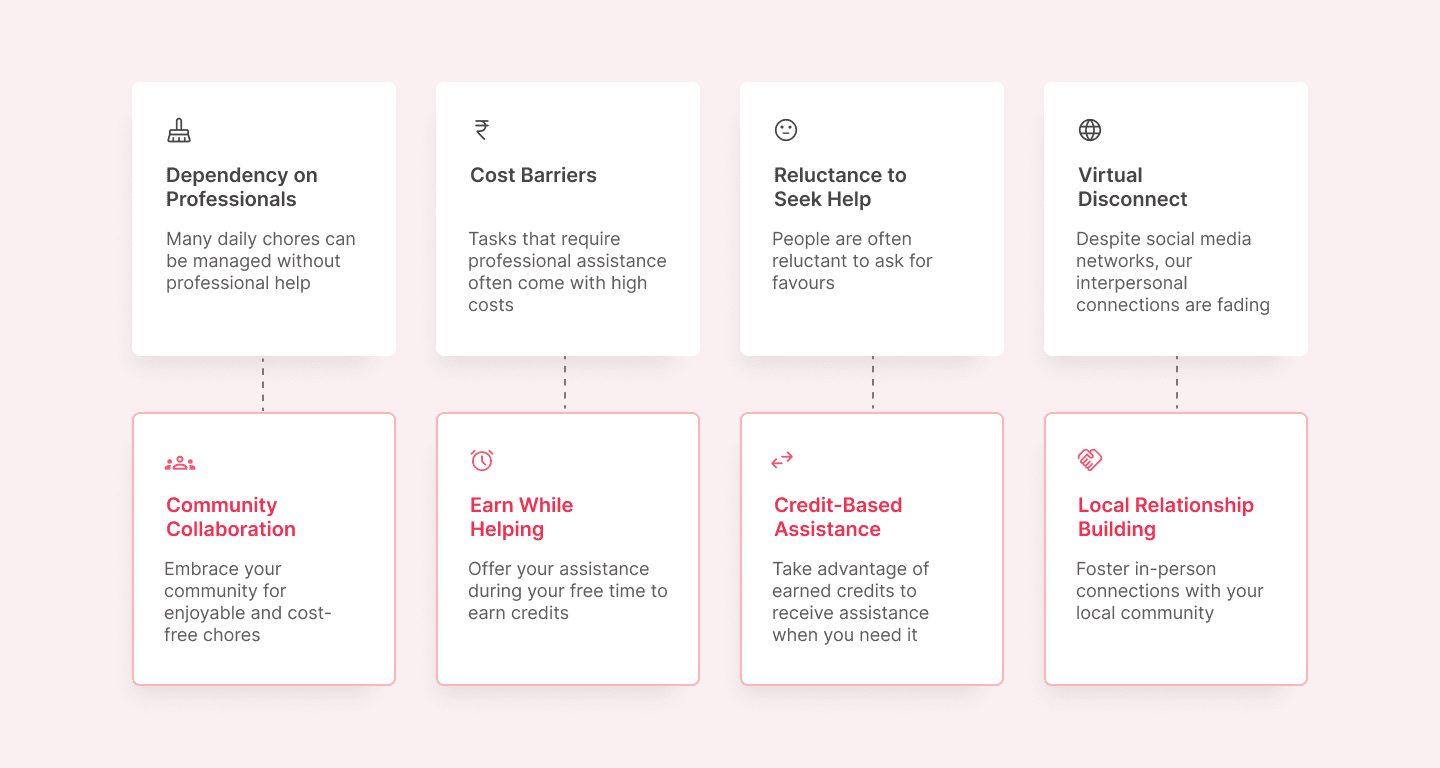Click the broom icon above Dependency on Professionals
The height and width of the screenshot is (768, 1440).
pos(179,130)
